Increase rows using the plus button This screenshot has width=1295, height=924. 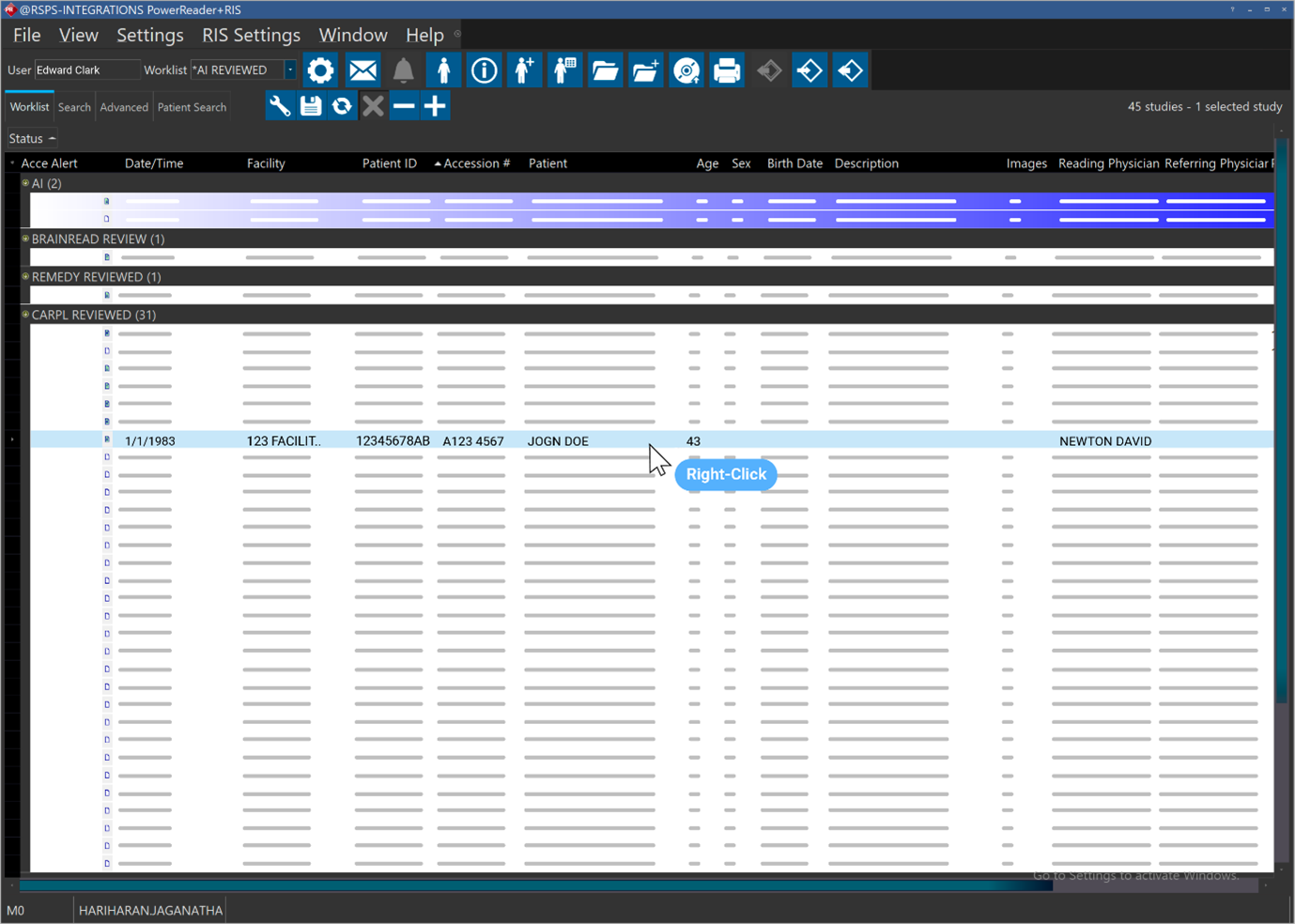pyautogui.click(x=434, y=105)
